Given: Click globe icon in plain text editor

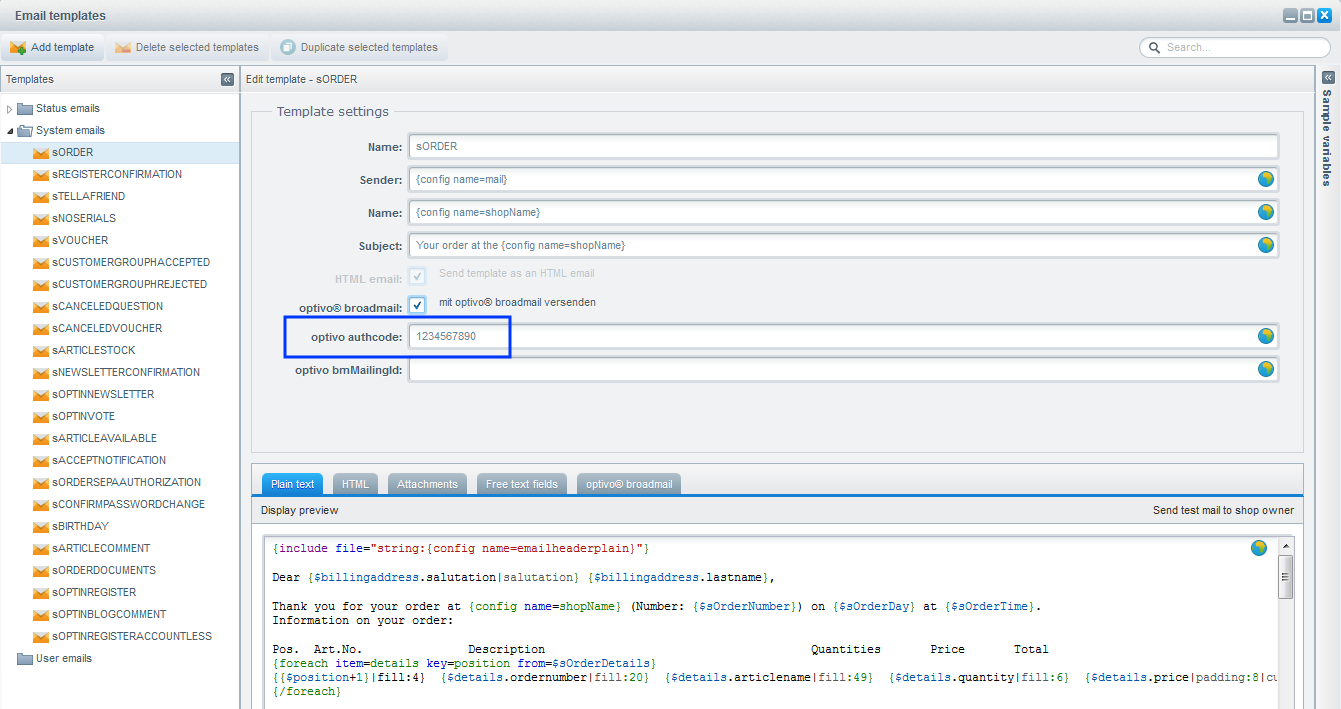Looking at the screenshot, I should pos(1259,548).
